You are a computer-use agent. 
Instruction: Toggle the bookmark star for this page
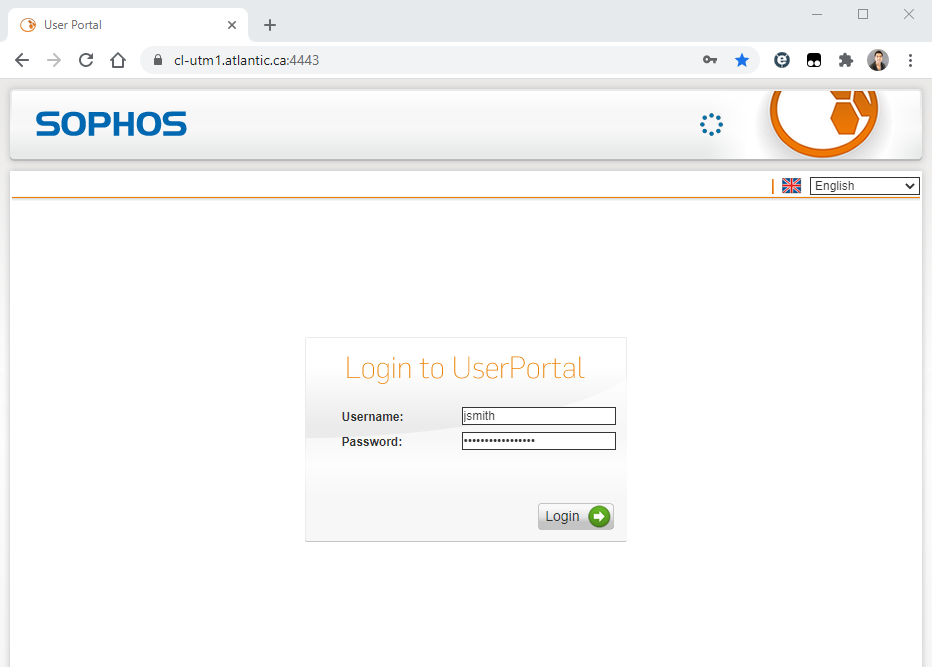(x=742, y=60)
